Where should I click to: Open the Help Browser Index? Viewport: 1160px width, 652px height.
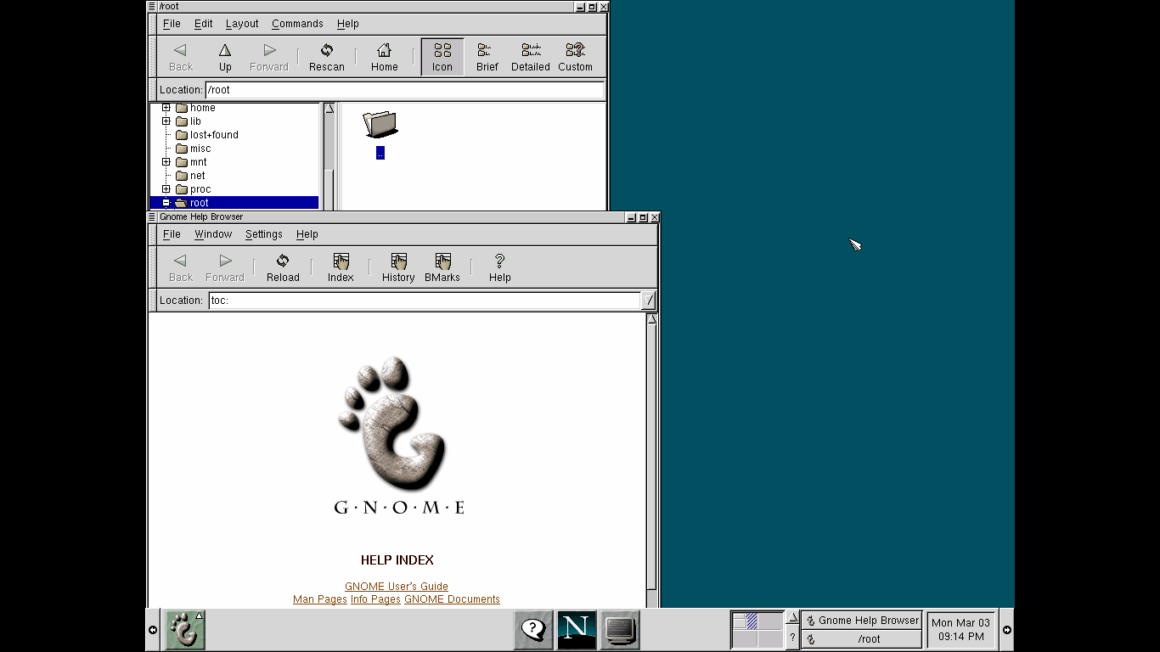(x=340, y=268)
